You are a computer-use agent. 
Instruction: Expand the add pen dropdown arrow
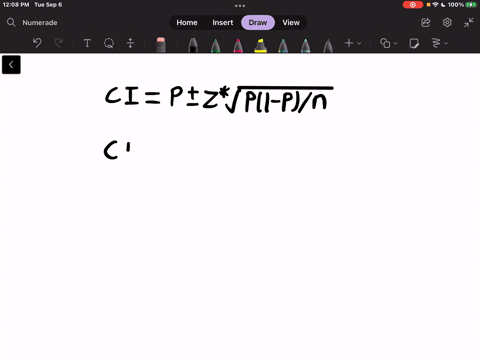359,43
